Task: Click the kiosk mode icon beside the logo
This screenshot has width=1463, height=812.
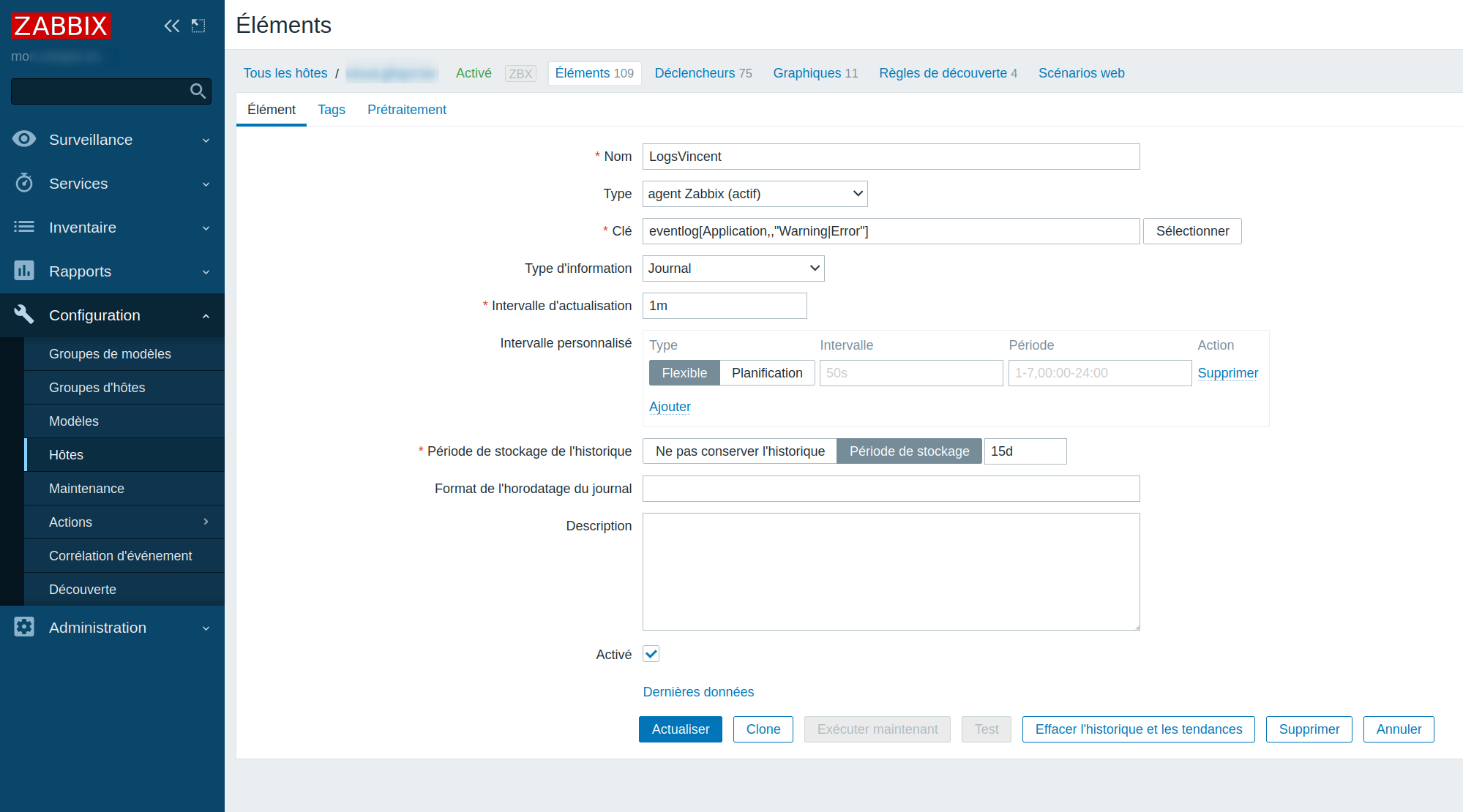Action: click(198, 26)
